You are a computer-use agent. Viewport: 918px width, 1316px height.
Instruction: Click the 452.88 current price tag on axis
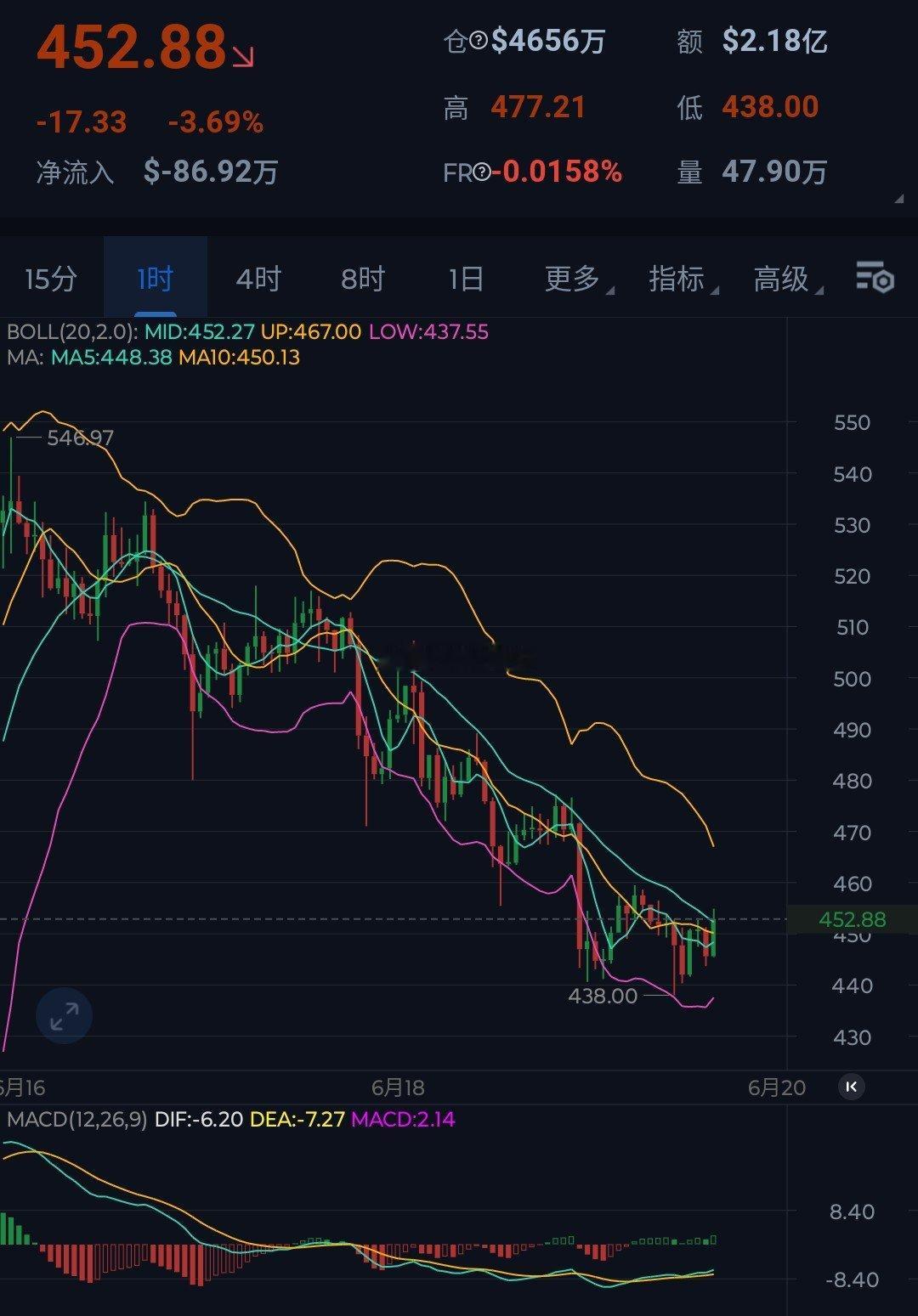click(852, 919)
